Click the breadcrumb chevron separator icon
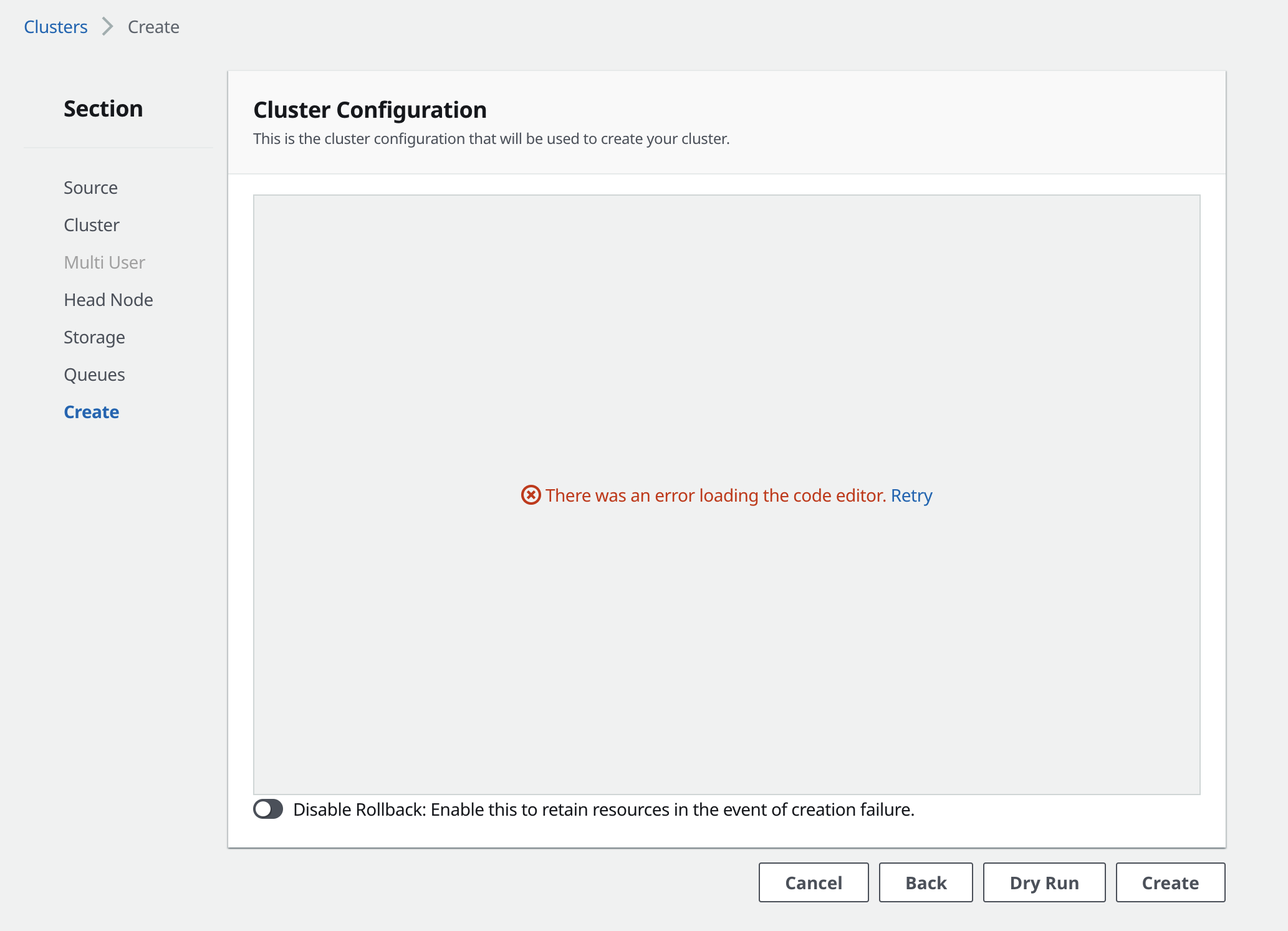The image size is (1288, 931). (x=107, y=27)
